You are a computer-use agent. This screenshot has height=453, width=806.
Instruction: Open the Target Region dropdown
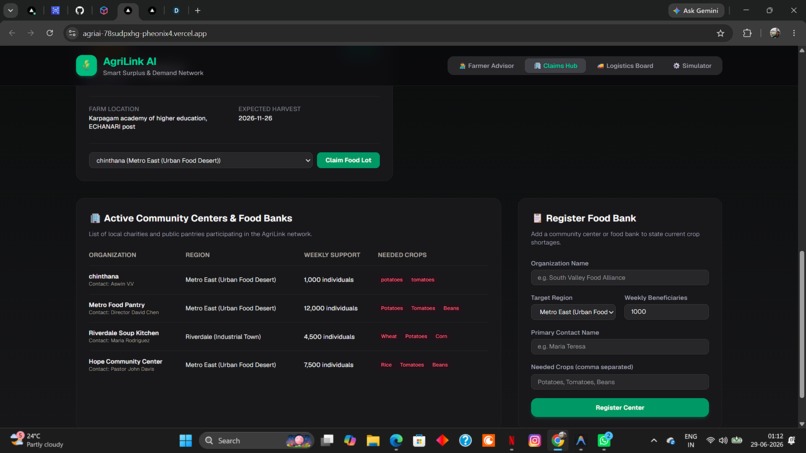point(573,312)
